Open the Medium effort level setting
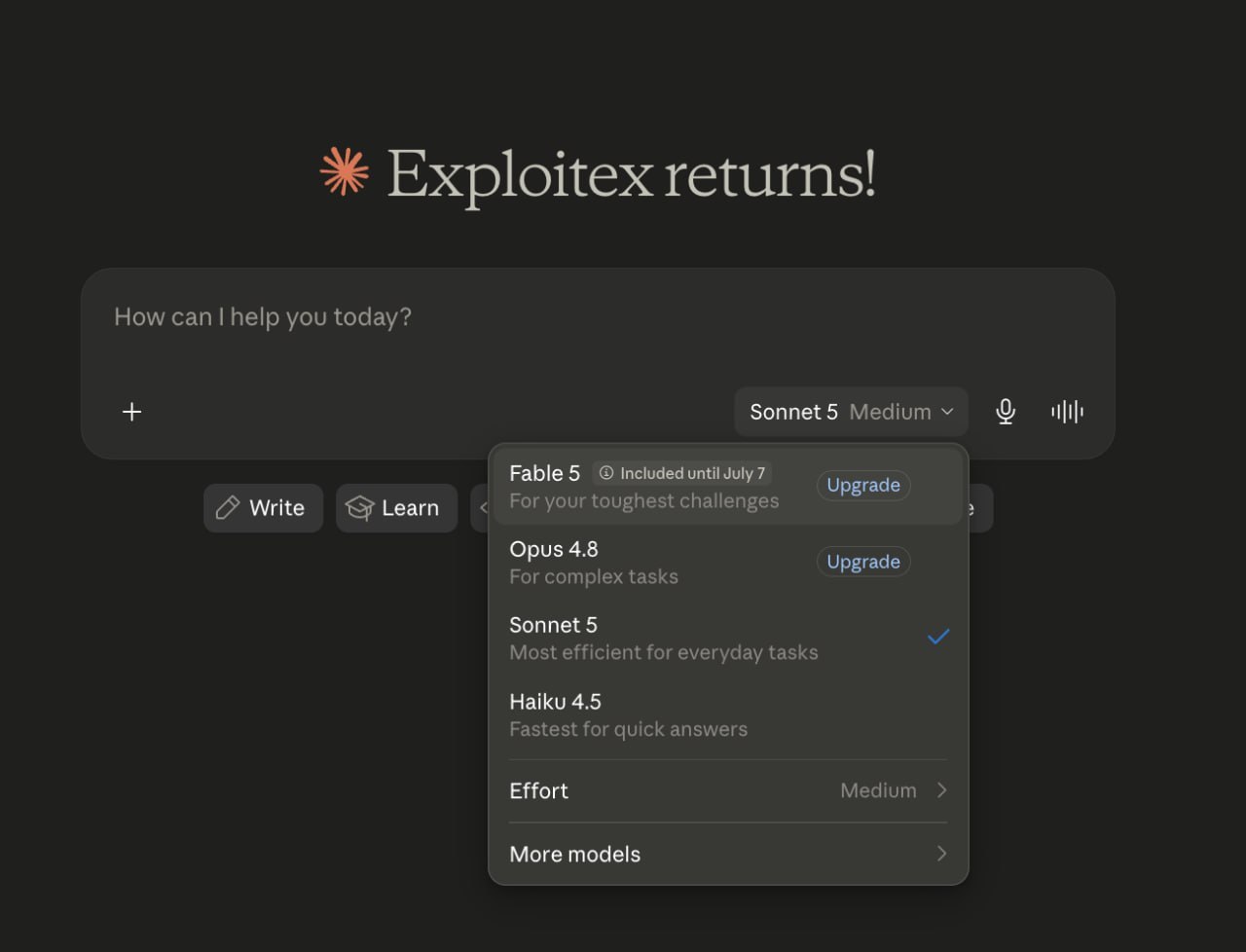This screenshot has width=1246, height=952. click(x=728, y=790)
